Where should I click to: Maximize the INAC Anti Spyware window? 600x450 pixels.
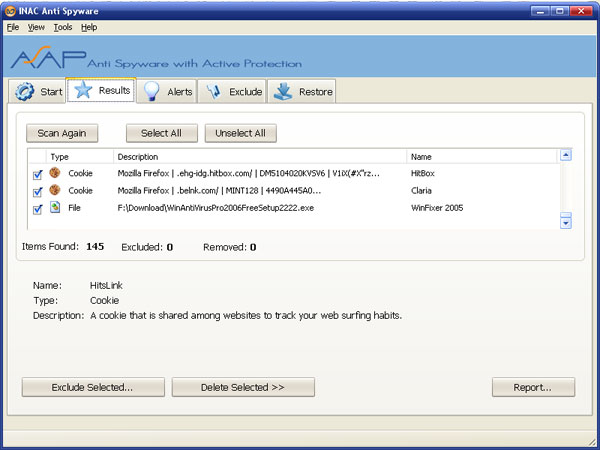(x=560, y=11)
